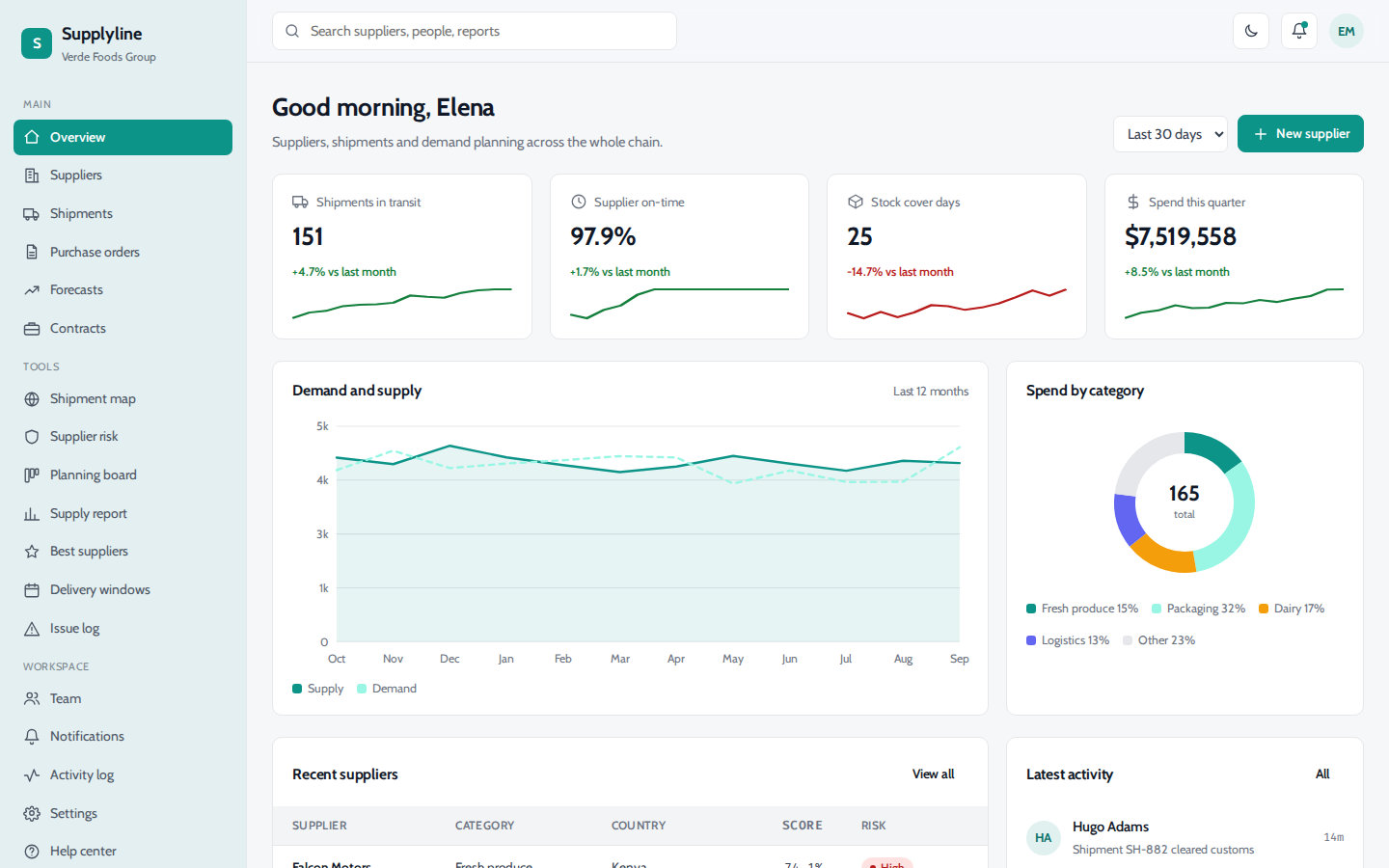Click the Delivery windows calendar icon
1389x868 pixels.
[32, 590]
